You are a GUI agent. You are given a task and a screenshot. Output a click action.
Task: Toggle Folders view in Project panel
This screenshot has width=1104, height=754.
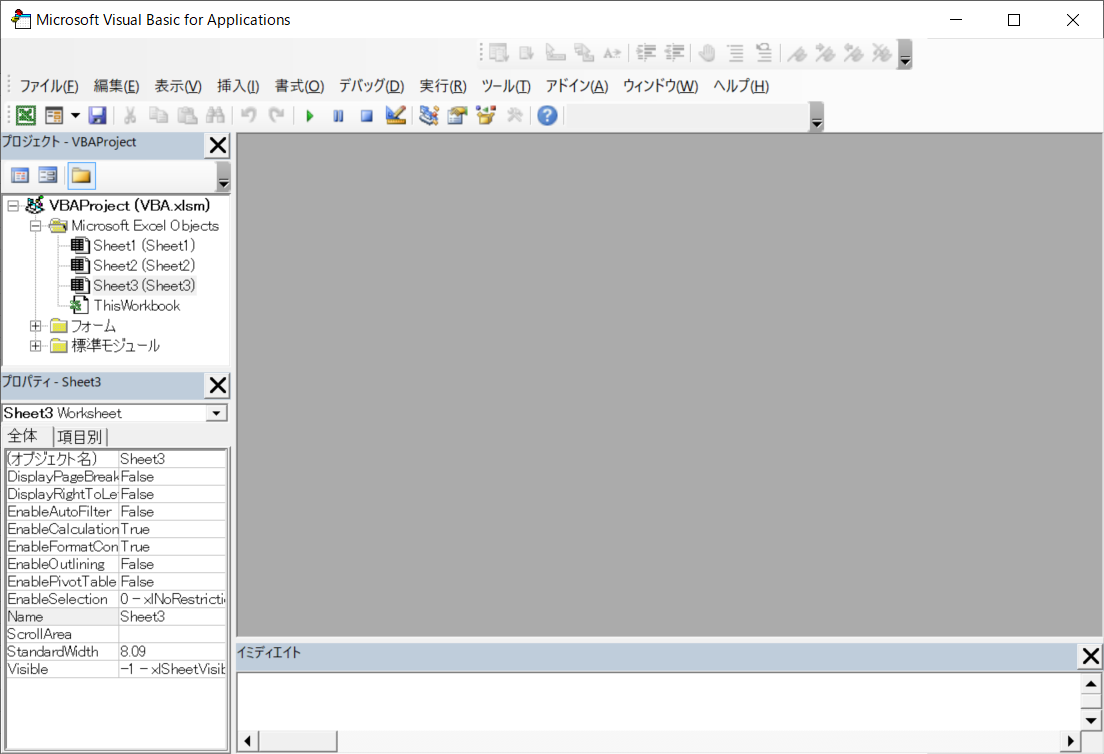[81, 175]
